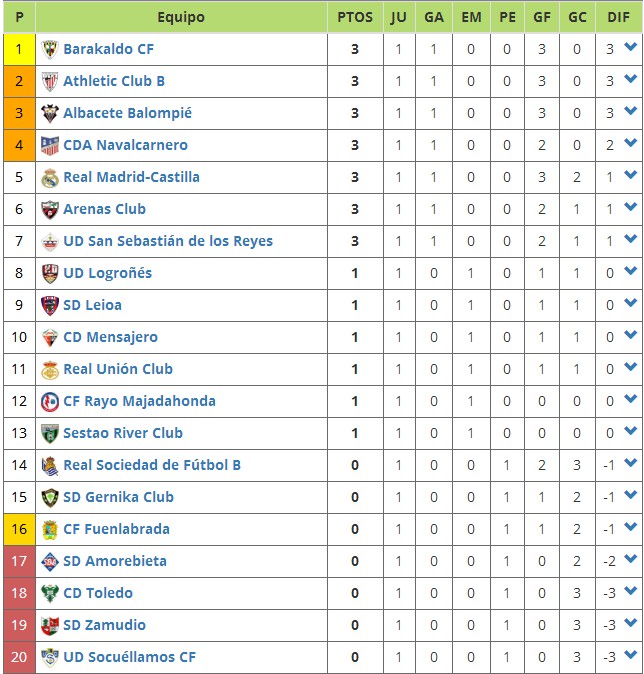The image size is (644, 674).
Task: Click the yellow position 1 cell
Action: click(19, 49)
